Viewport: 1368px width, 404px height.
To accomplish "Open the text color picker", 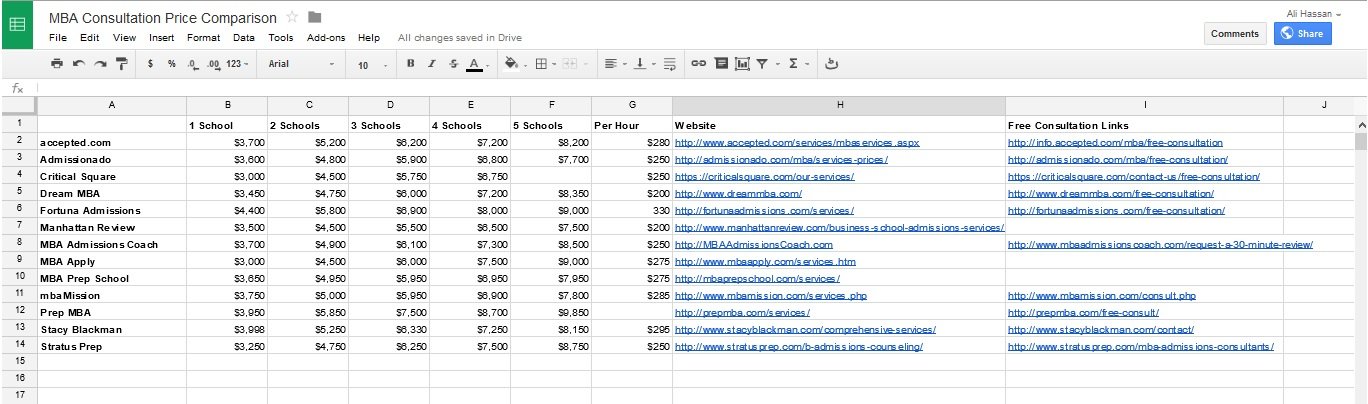I will 477,63.
